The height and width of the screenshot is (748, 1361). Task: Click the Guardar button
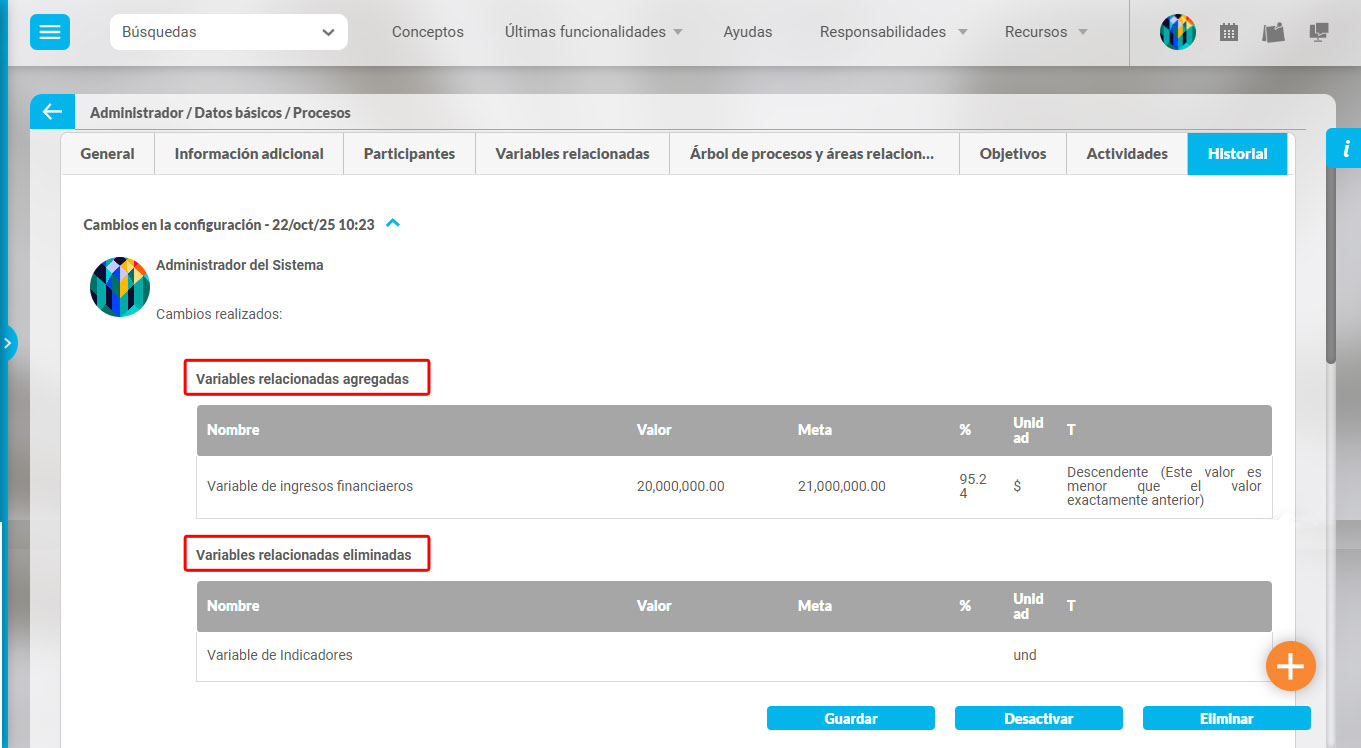point(850,717)
